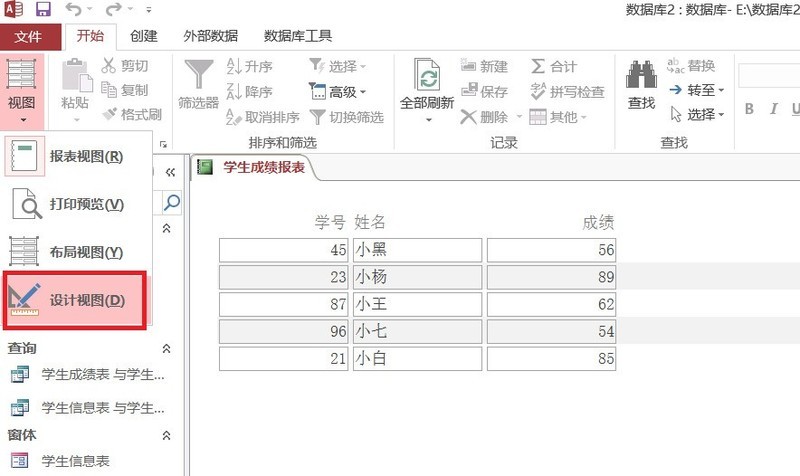This screenshot has height=476, width=800.
Task: Click the Totals (合计) sigma icon
Action: [x=554, y=66]
